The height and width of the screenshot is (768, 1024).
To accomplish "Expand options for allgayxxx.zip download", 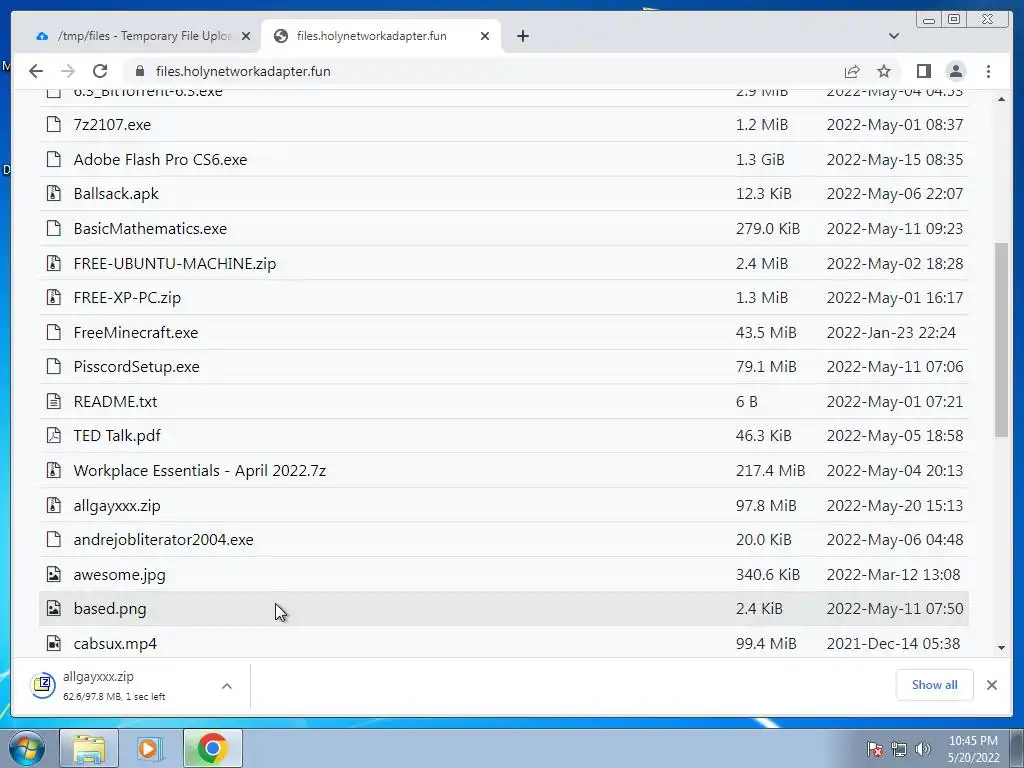I will click(x=227, y=686).
